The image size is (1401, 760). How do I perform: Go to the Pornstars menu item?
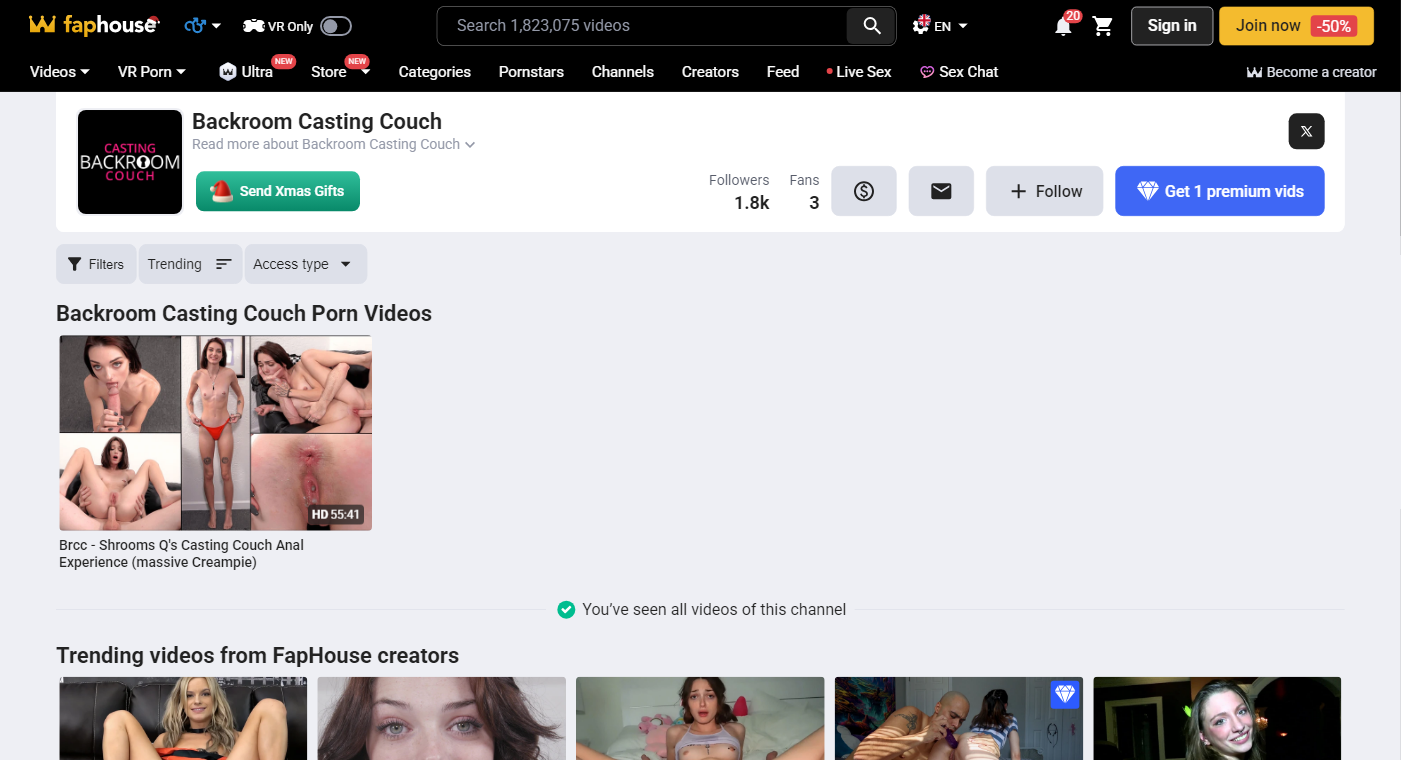(x=531, y=72)
